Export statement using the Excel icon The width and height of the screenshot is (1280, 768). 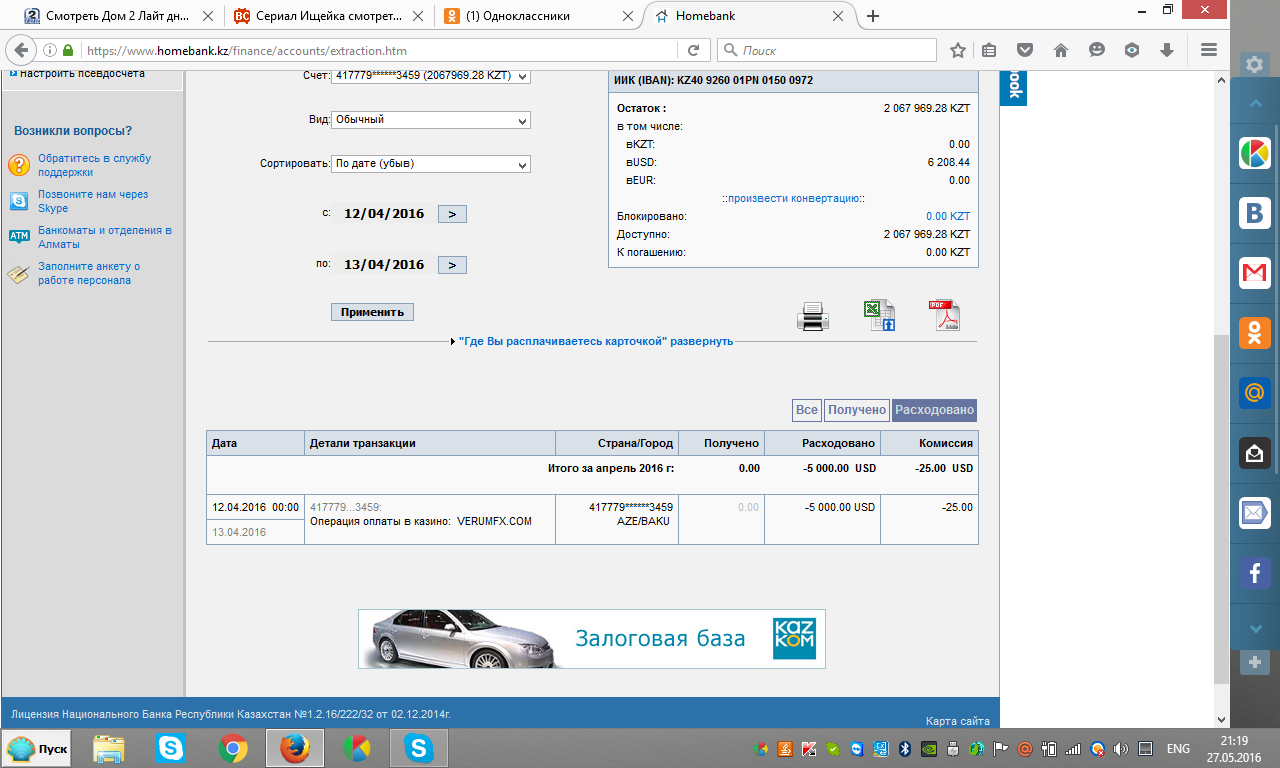(x=878, y=316)
